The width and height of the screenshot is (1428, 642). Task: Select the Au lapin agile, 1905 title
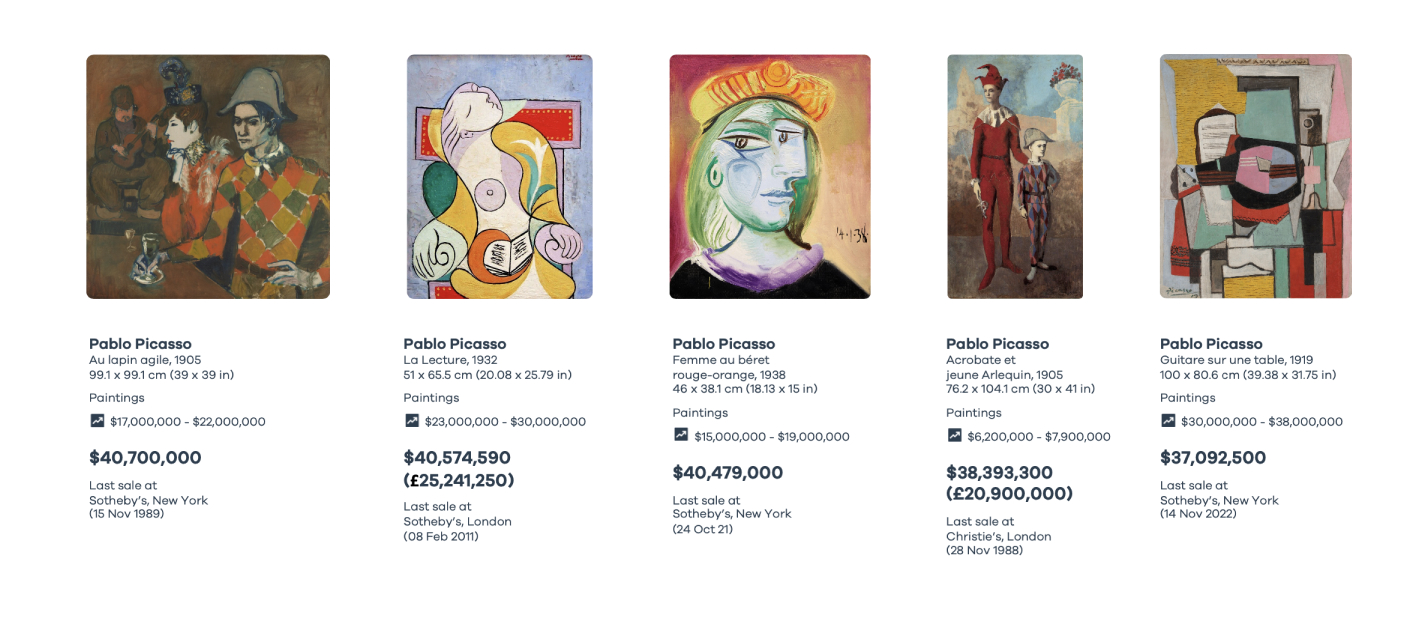[x=145, y=360]
